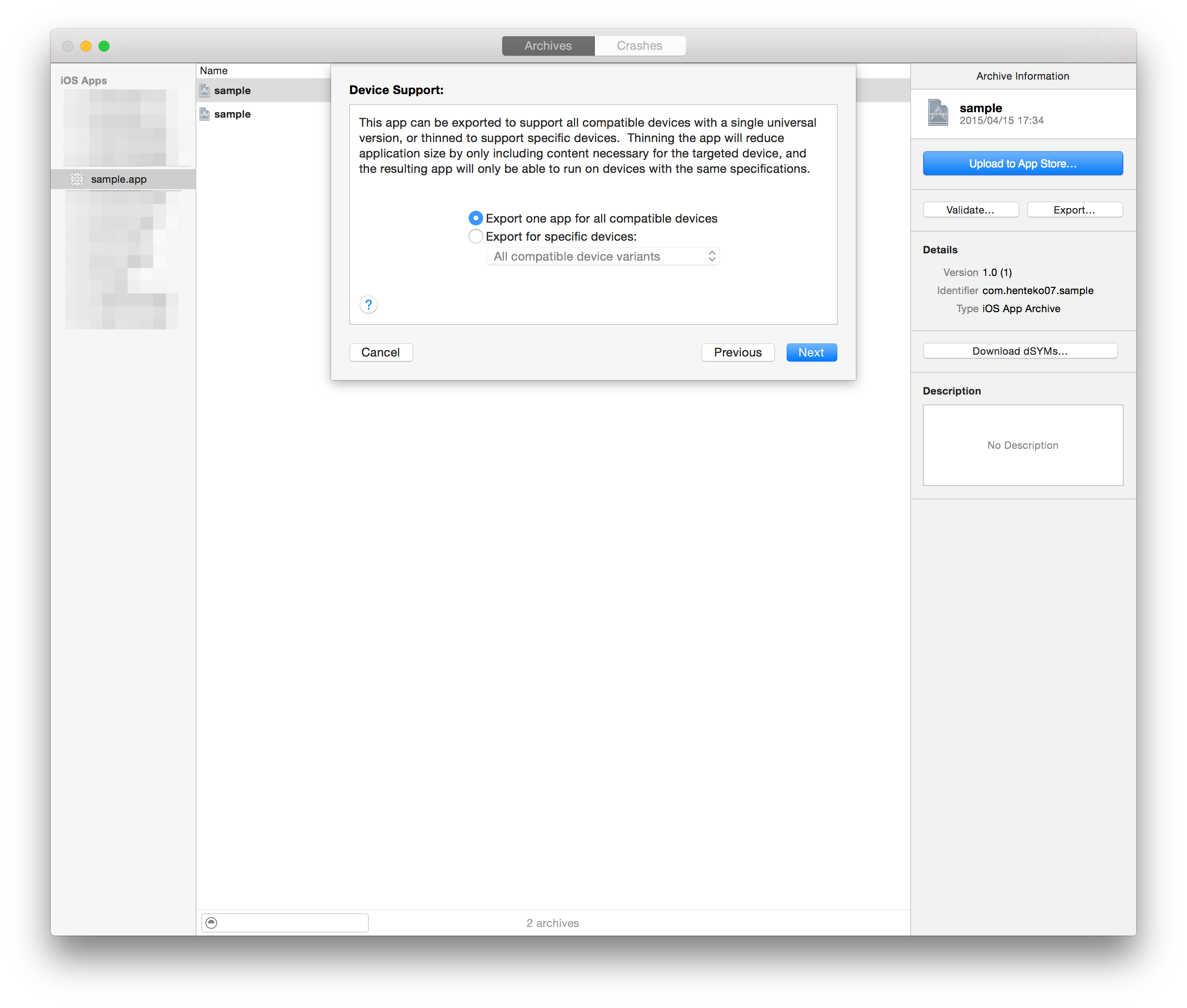The height and width of the screenshot is (1008, 1187).
Task: Open All compatible device variants dropdown
Action: point(602,257)
